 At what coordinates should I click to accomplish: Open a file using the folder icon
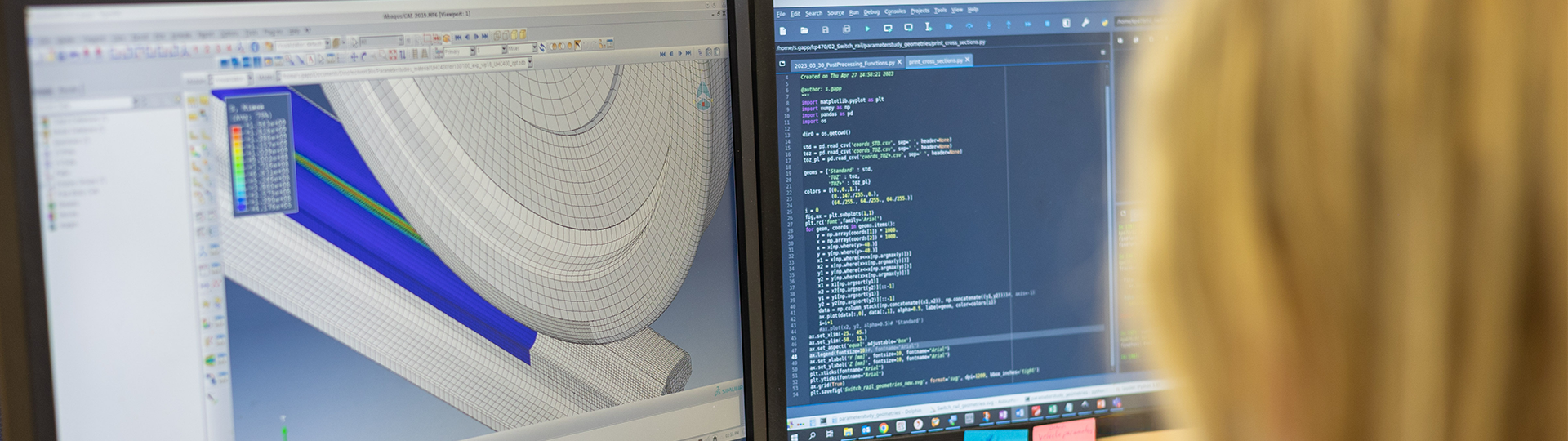(804, 30)
